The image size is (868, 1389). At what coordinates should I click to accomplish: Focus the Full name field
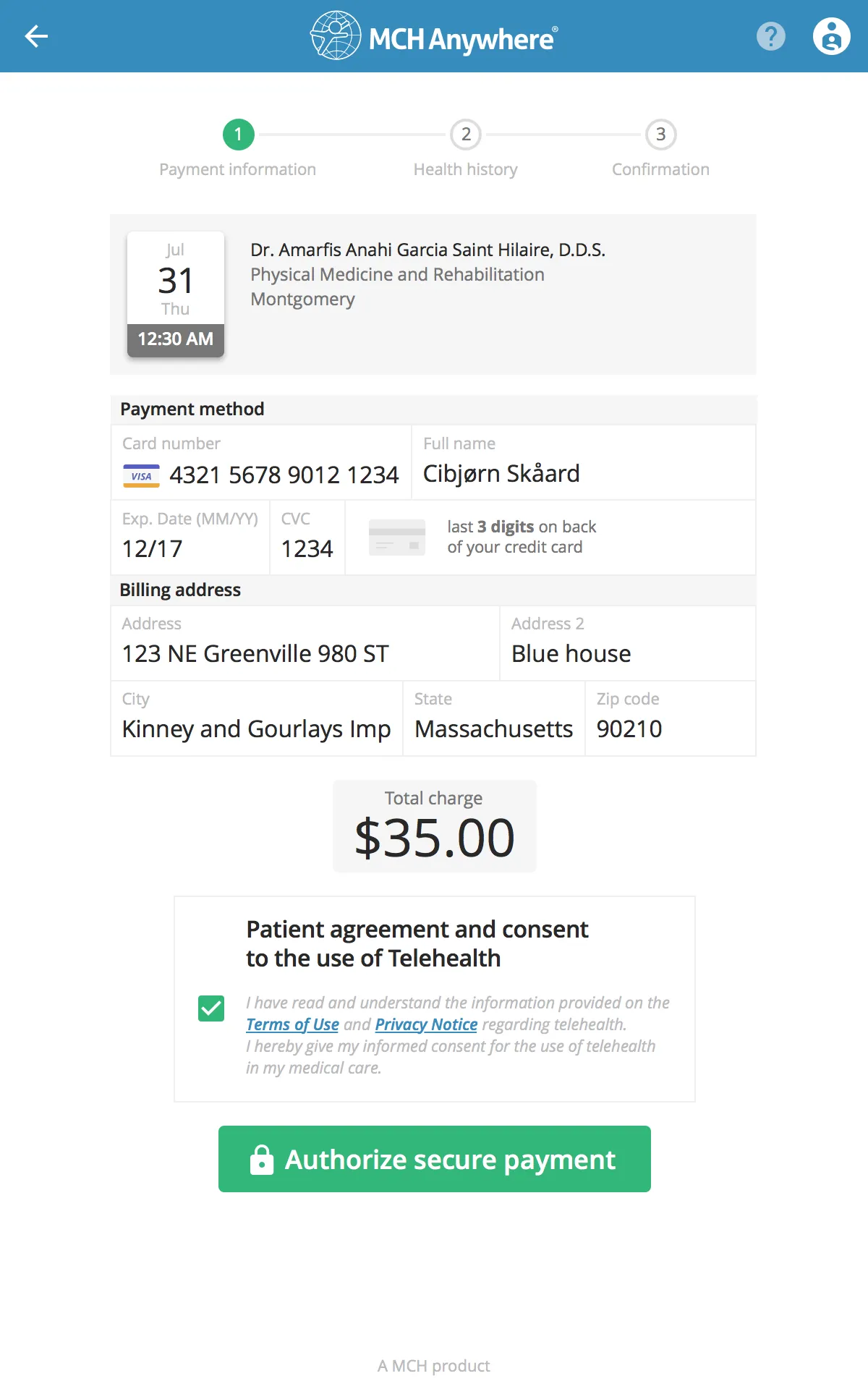click(582, 474)
